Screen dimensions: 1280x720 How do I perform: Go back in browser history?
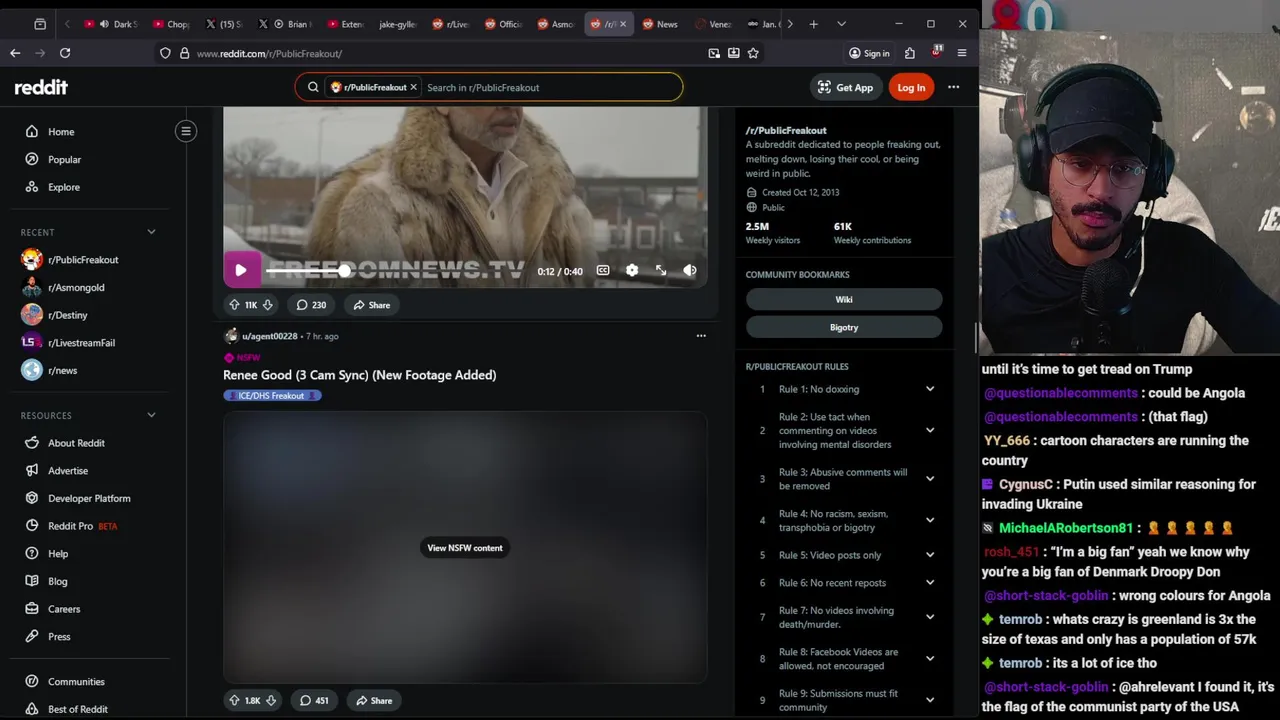coord(15,53)
